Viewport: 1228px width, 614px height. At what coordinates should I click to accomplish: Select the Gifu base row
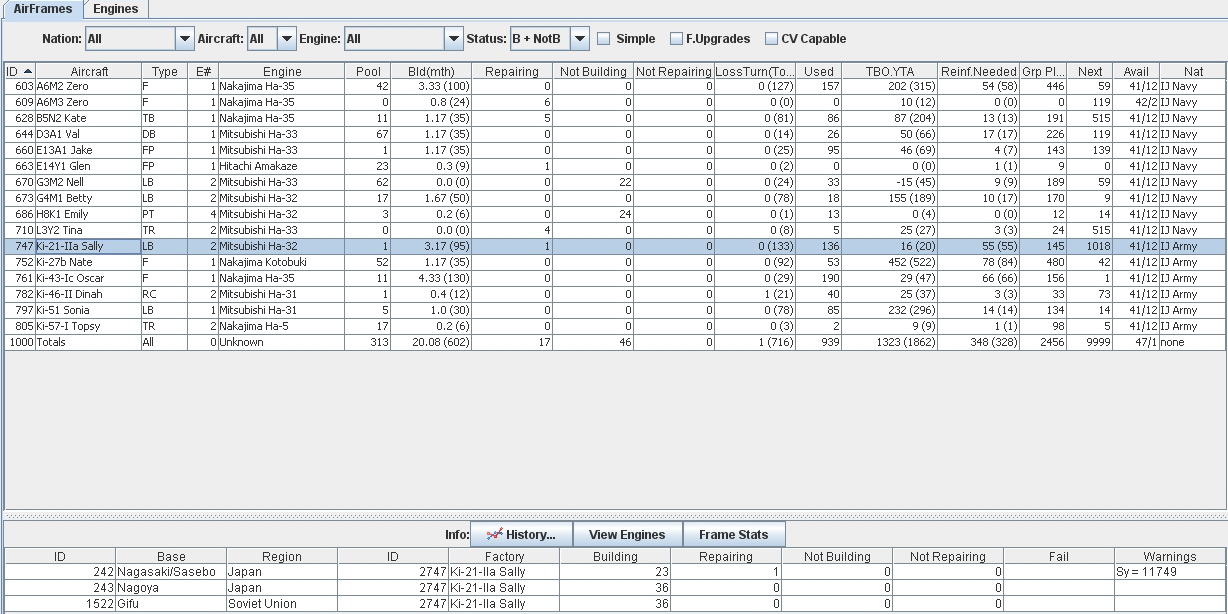tap(615, 604)
